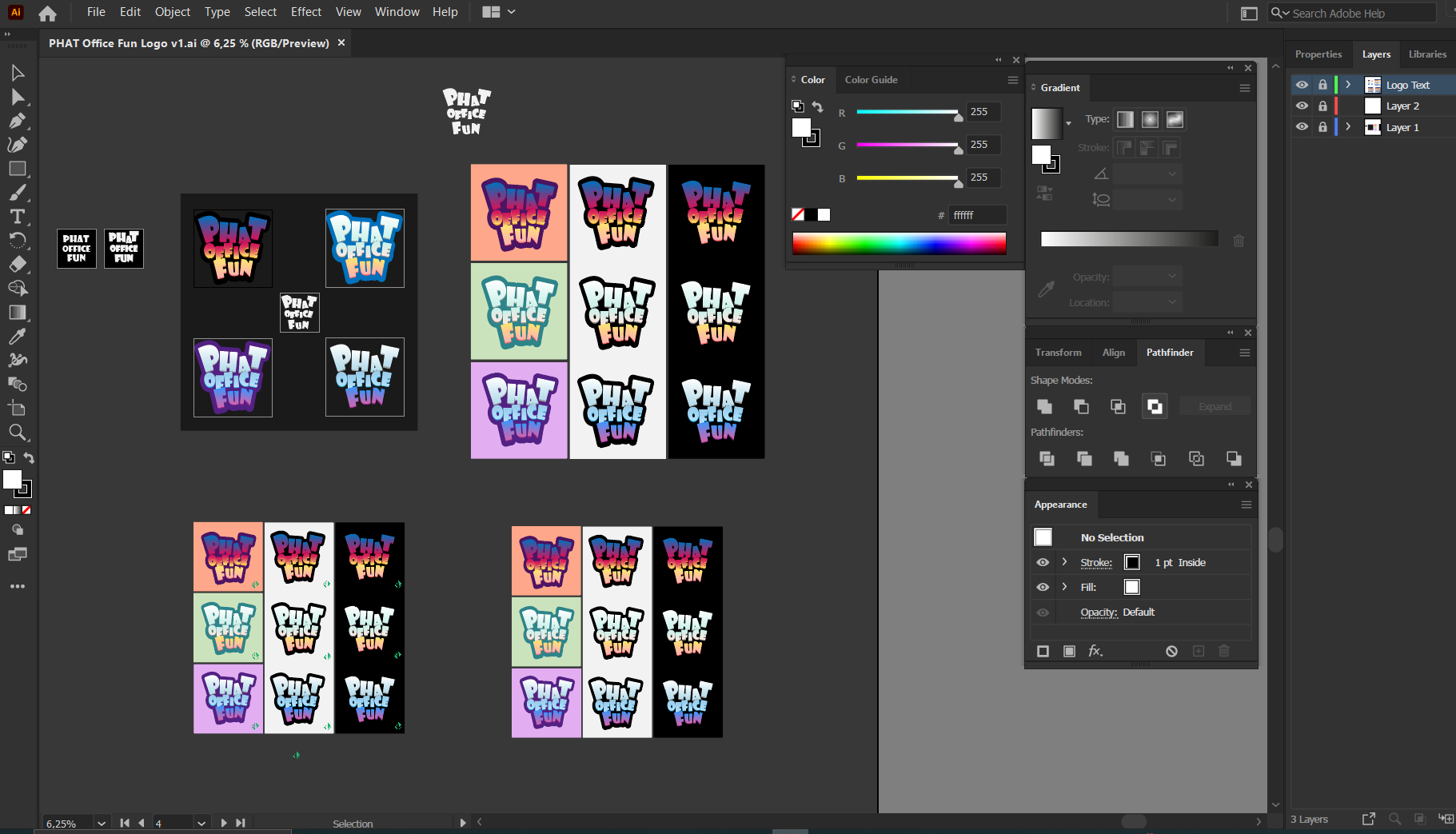1456x834 pixels.
Task: Click the Minus Front shape mode
Action: pos(1081,406)
